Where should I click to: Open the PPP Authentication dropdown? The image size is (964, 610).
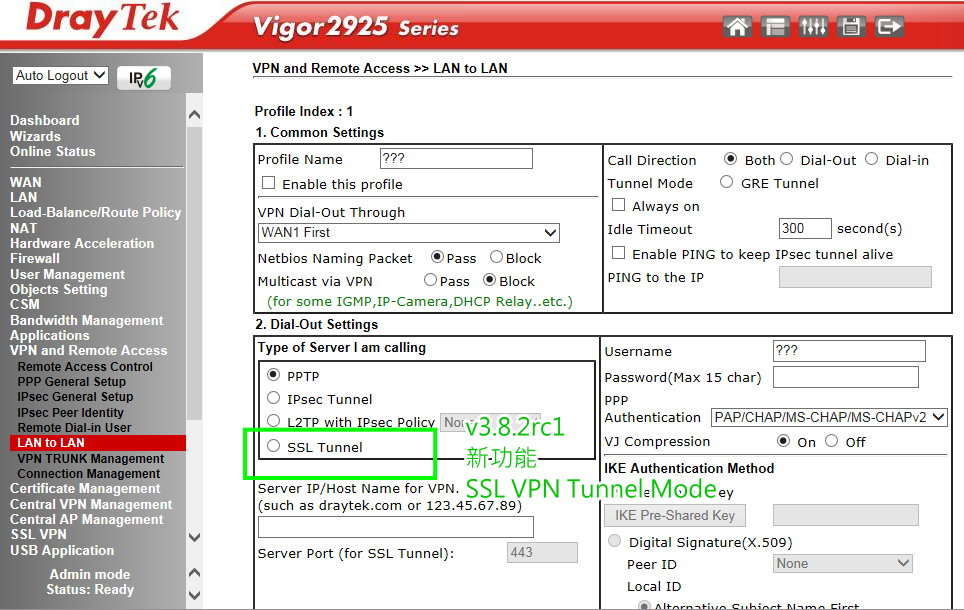(x=829, y=417)
